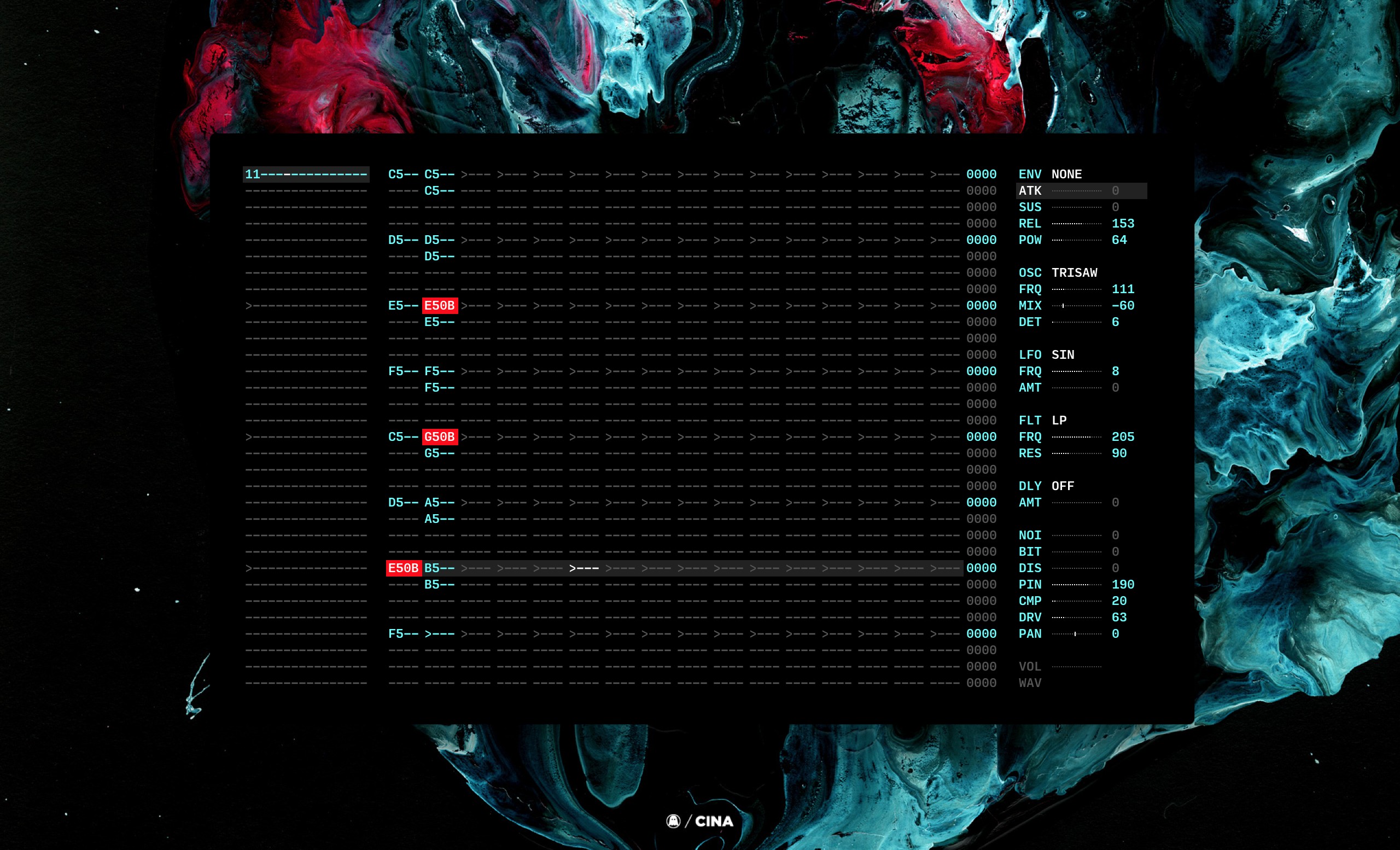Select the highlighted ATK parameter row
This screenshot has height=850, width=1400.
(1030, 191)
